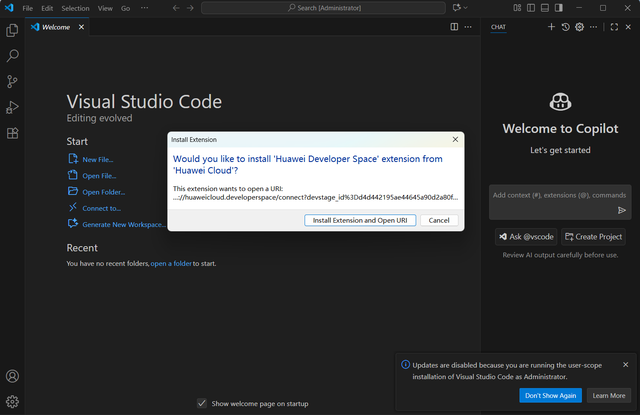
Task: Open the Extensions view
Action: click(x=12, y=133)
